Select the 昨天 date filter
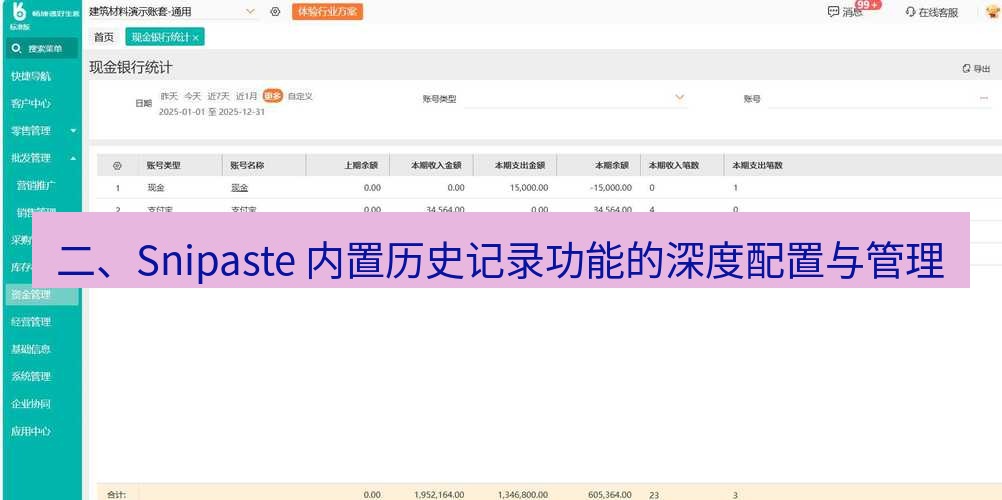This screenshot has height=500, width=1002. [x=169, y=97]
